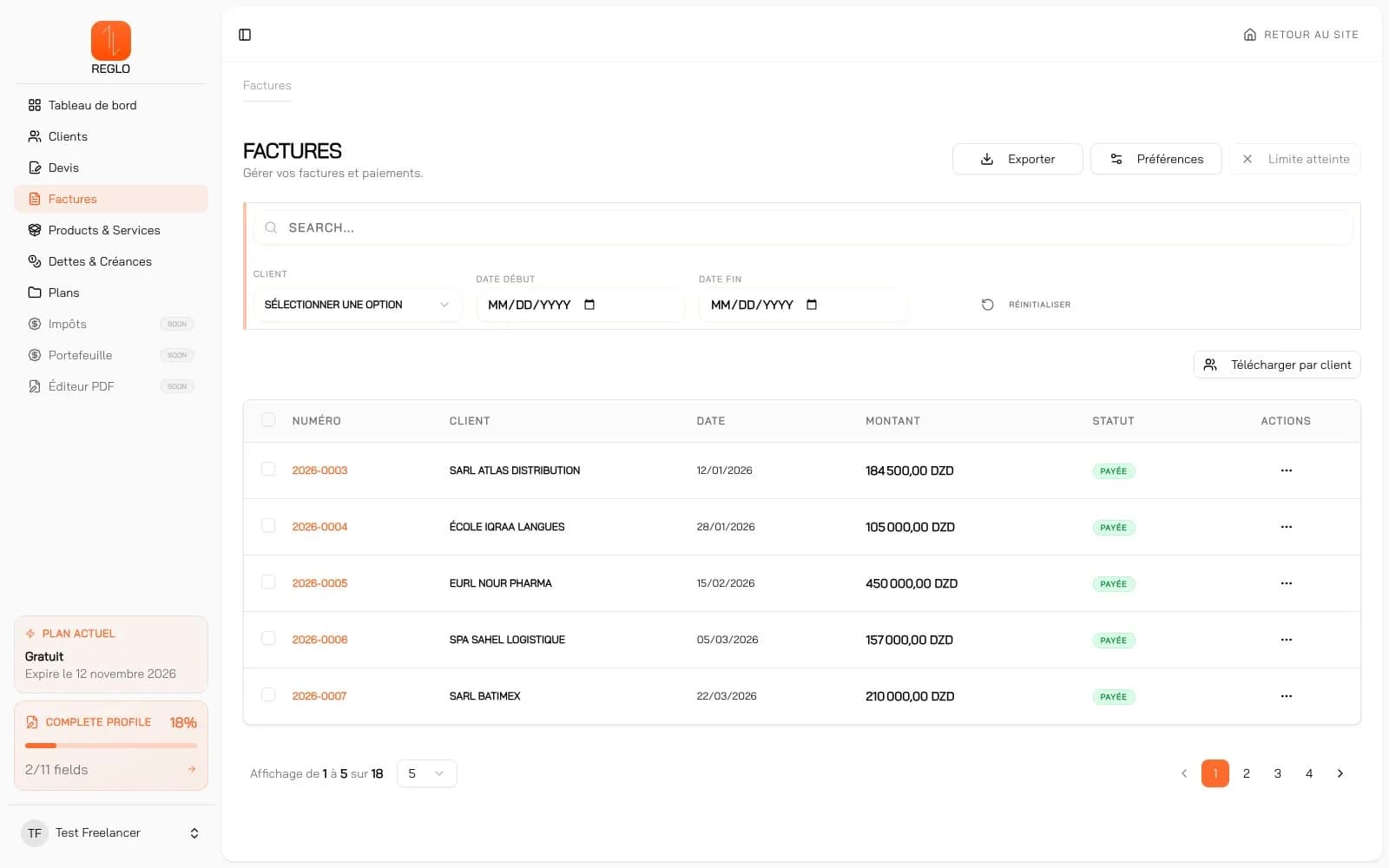Click the Complete Profile progress bar

111,746
